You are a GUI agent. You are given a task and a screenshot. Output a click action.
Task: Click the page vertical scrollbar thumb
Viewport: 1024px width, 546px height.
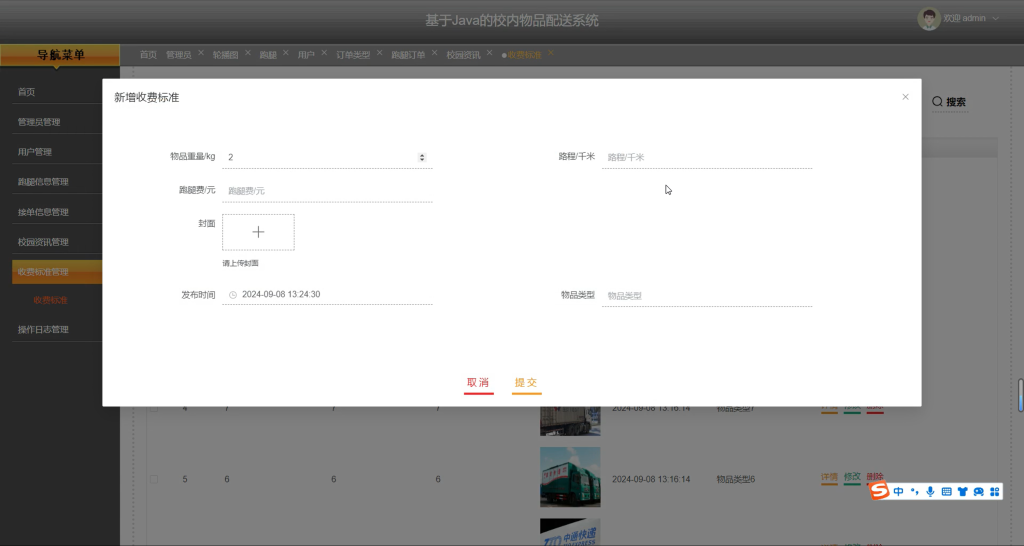click(1020, 395)
